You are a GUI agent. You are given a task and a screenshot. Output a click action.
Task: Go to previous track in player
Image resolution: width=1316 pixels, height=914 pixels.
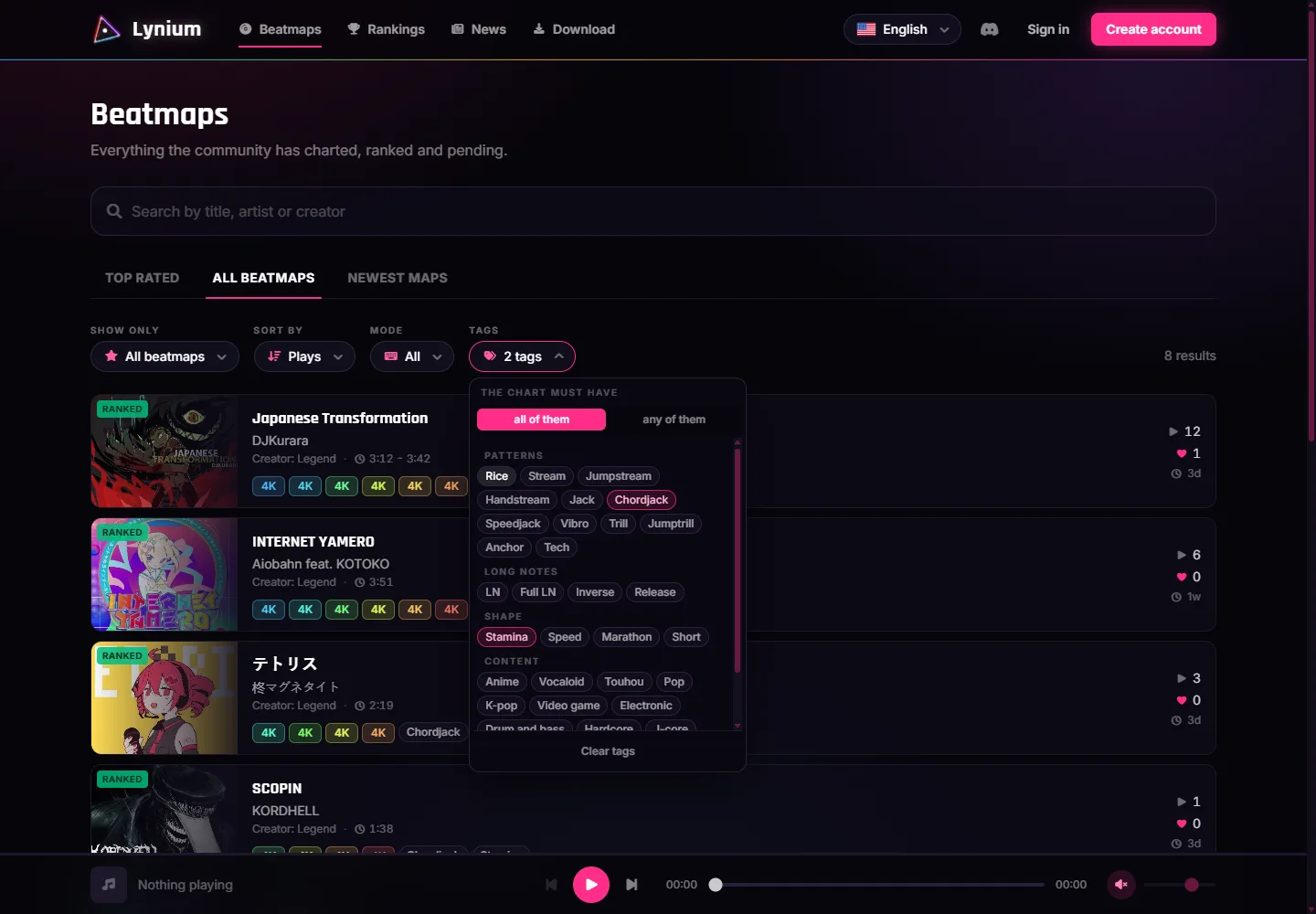pyautogui.click(x=551, y=885)
